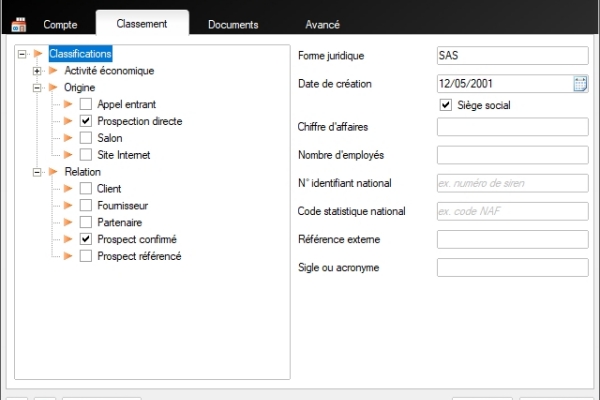
Task: Collapse the Relation tree branch
Action: [x=37, y=172]
